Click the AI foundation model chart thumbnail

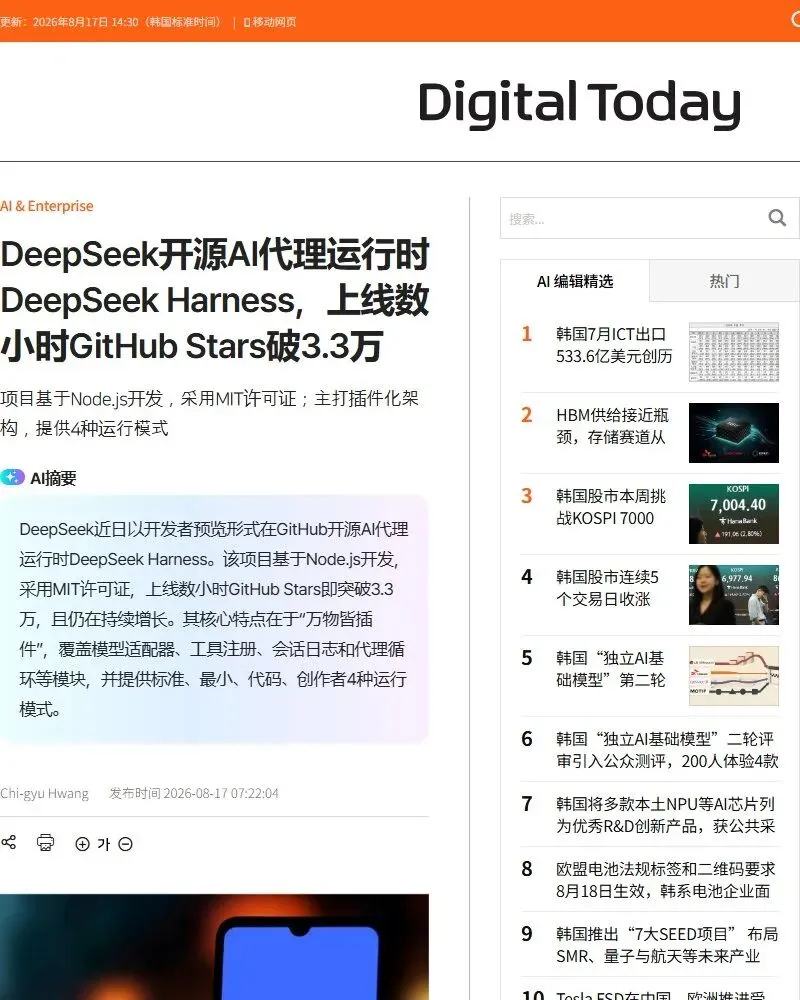[x=734, y=676]
